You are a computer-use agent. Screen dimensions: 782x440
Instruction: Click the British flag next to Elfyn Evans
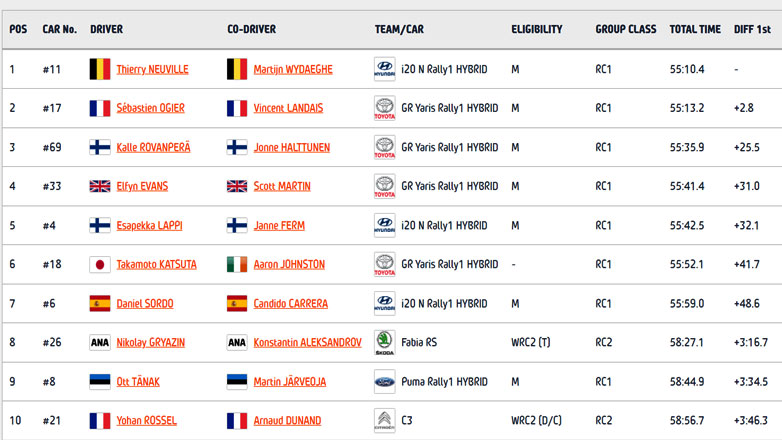pyautogui.click(x=100, y=186)
